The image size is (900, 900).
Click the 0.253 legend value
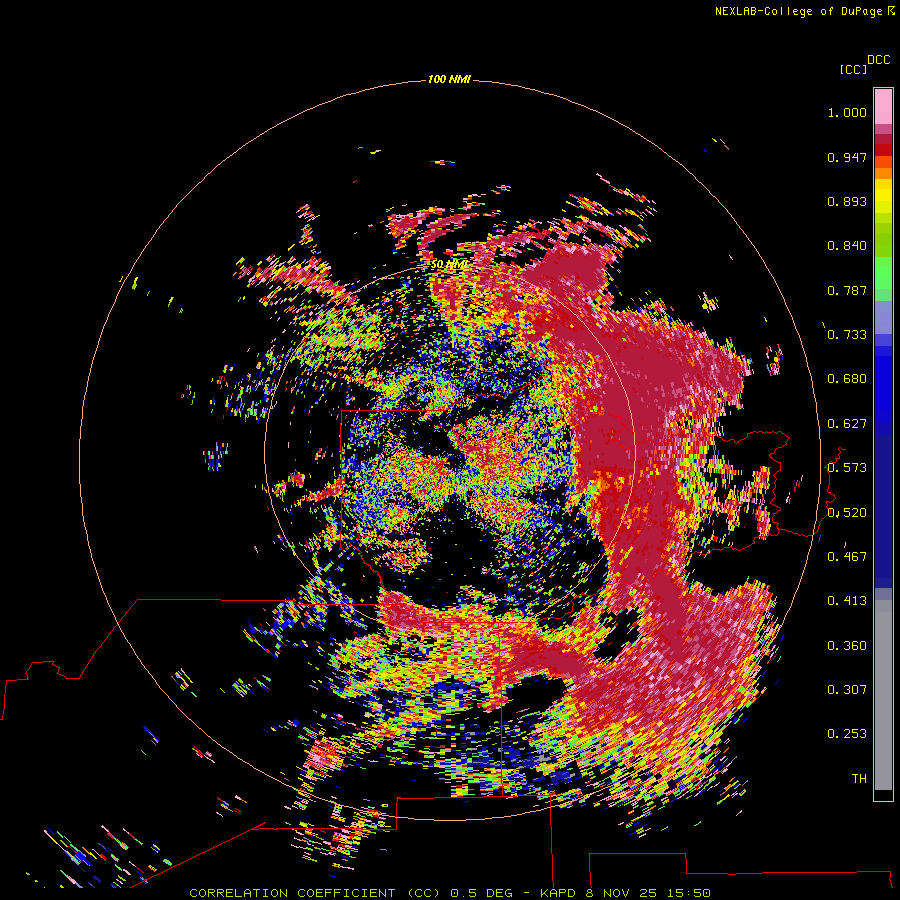[x=847, y=734]
